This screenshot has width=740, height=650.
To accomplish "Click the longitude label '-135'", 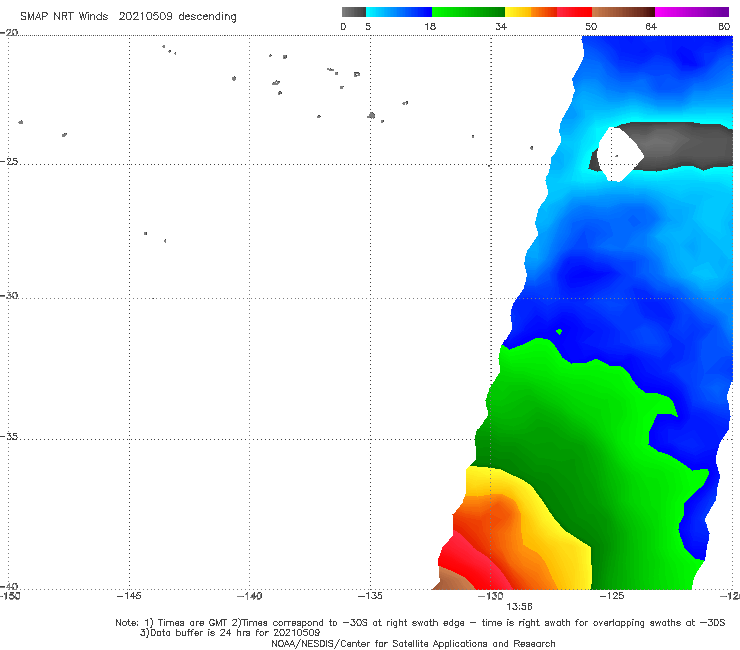I will pos(370,596).
